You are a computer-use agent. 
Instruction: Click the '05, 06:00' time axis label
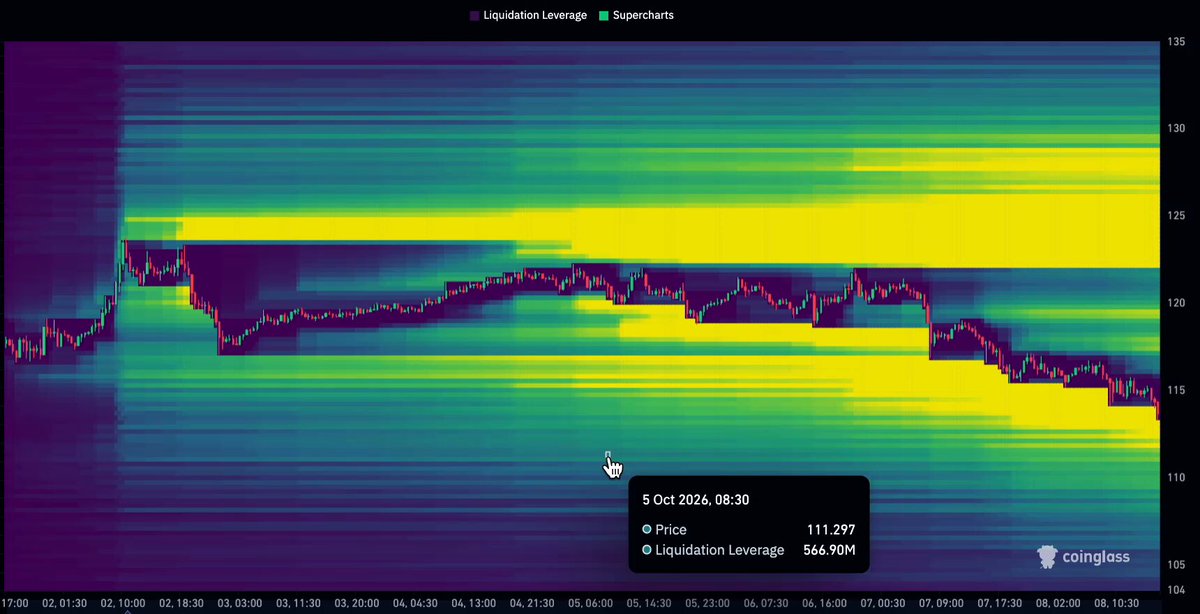pyautogui.click(x=592, y=604)
